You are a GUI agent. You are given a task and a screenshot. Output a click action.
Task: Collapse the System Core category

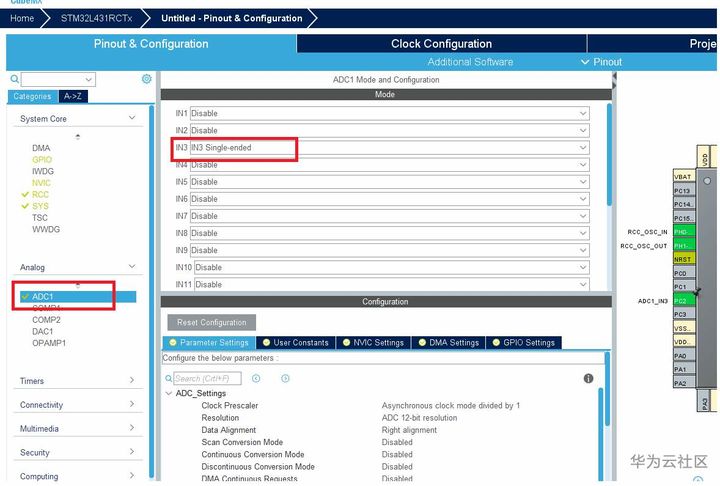point(132,118)
